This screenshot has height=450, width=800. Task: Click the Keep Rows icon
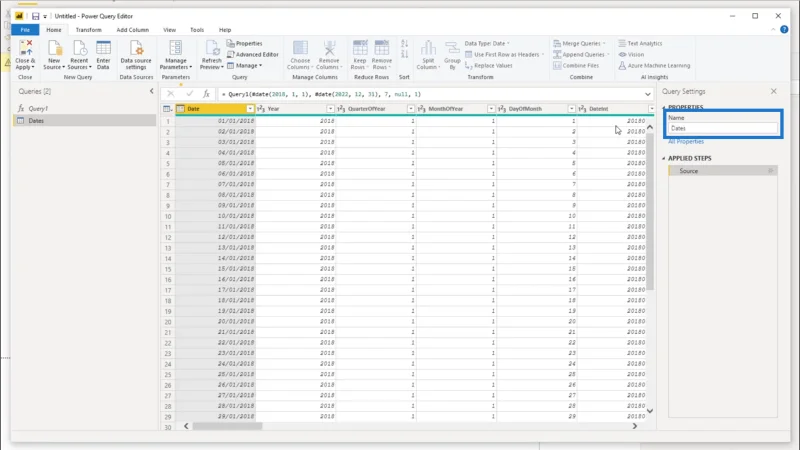360,55
